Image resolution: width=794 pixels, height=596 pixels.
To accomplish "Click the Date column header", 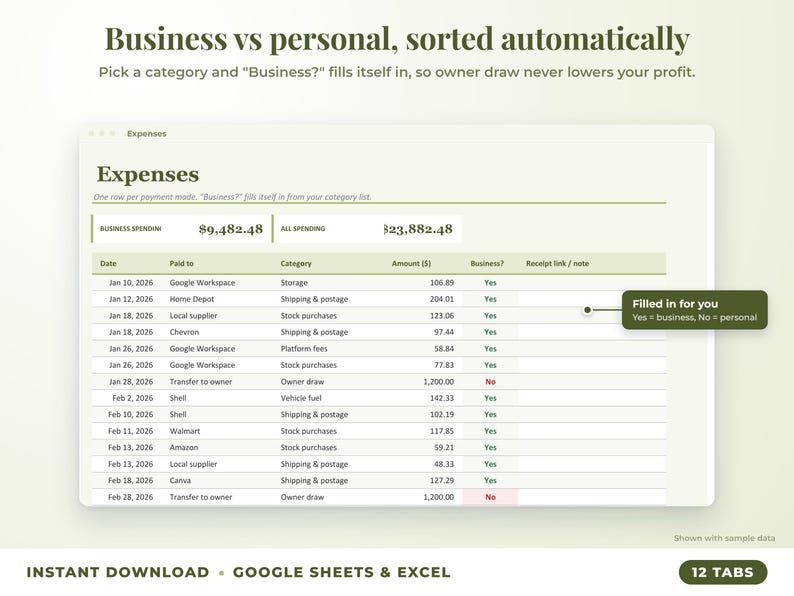I will [x=108, y=263].
